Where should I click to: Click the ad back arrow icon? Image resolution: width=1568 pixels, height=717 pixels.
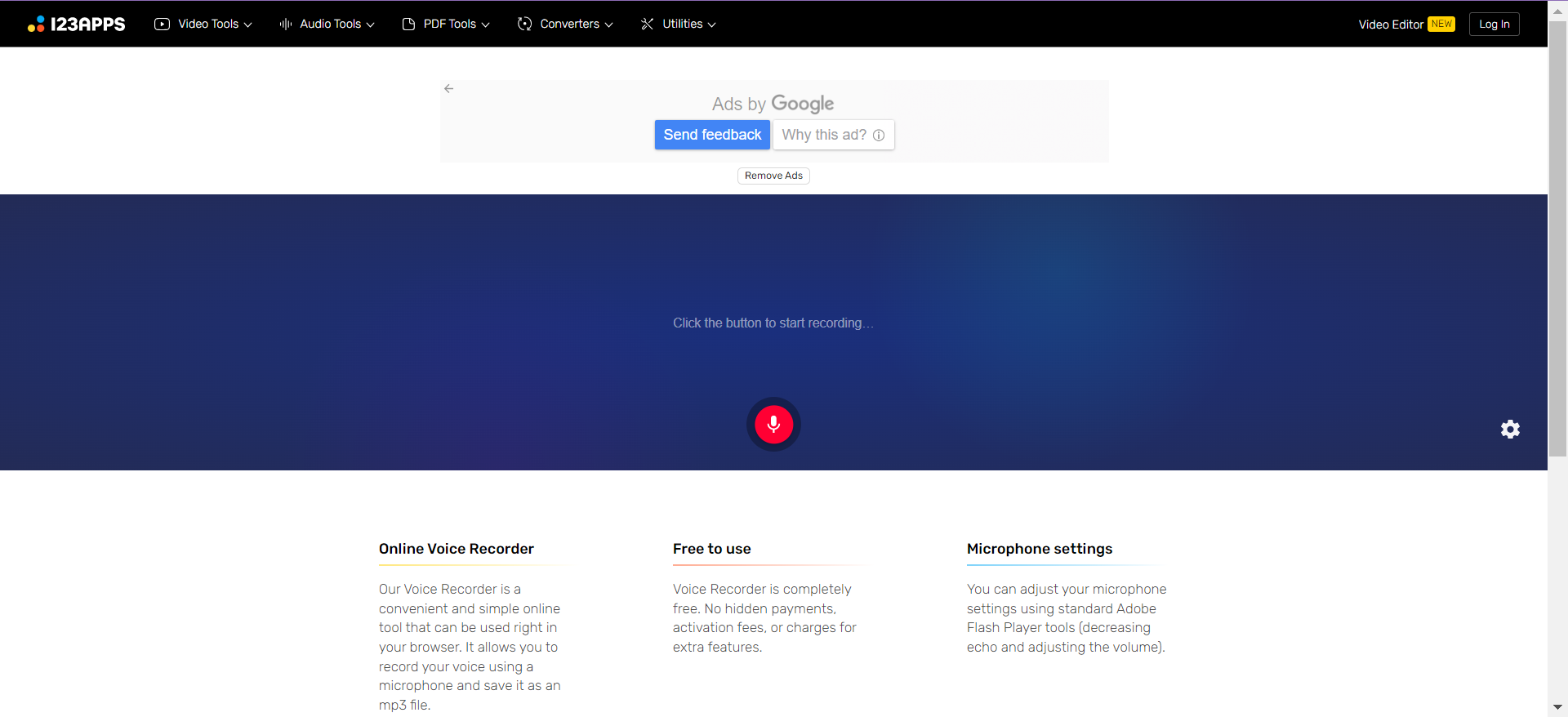448,89
